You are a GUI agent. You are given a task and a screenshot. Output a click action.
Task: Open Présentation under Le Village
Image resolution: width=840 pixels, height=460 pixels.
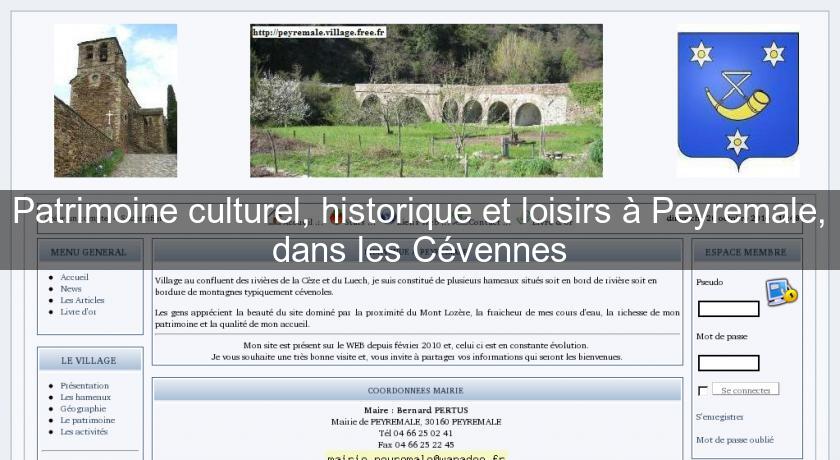pos(85,386)
